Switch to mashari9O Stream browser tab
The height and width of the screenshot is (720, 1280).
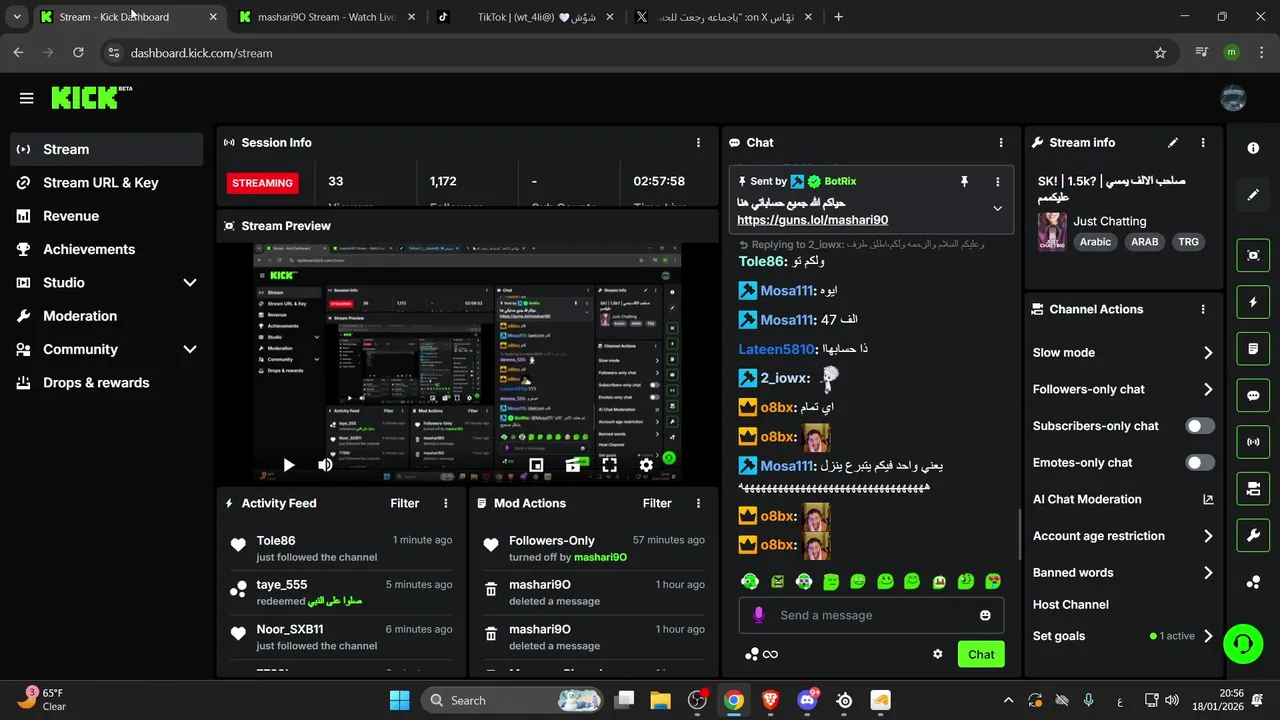pos(328,17)
